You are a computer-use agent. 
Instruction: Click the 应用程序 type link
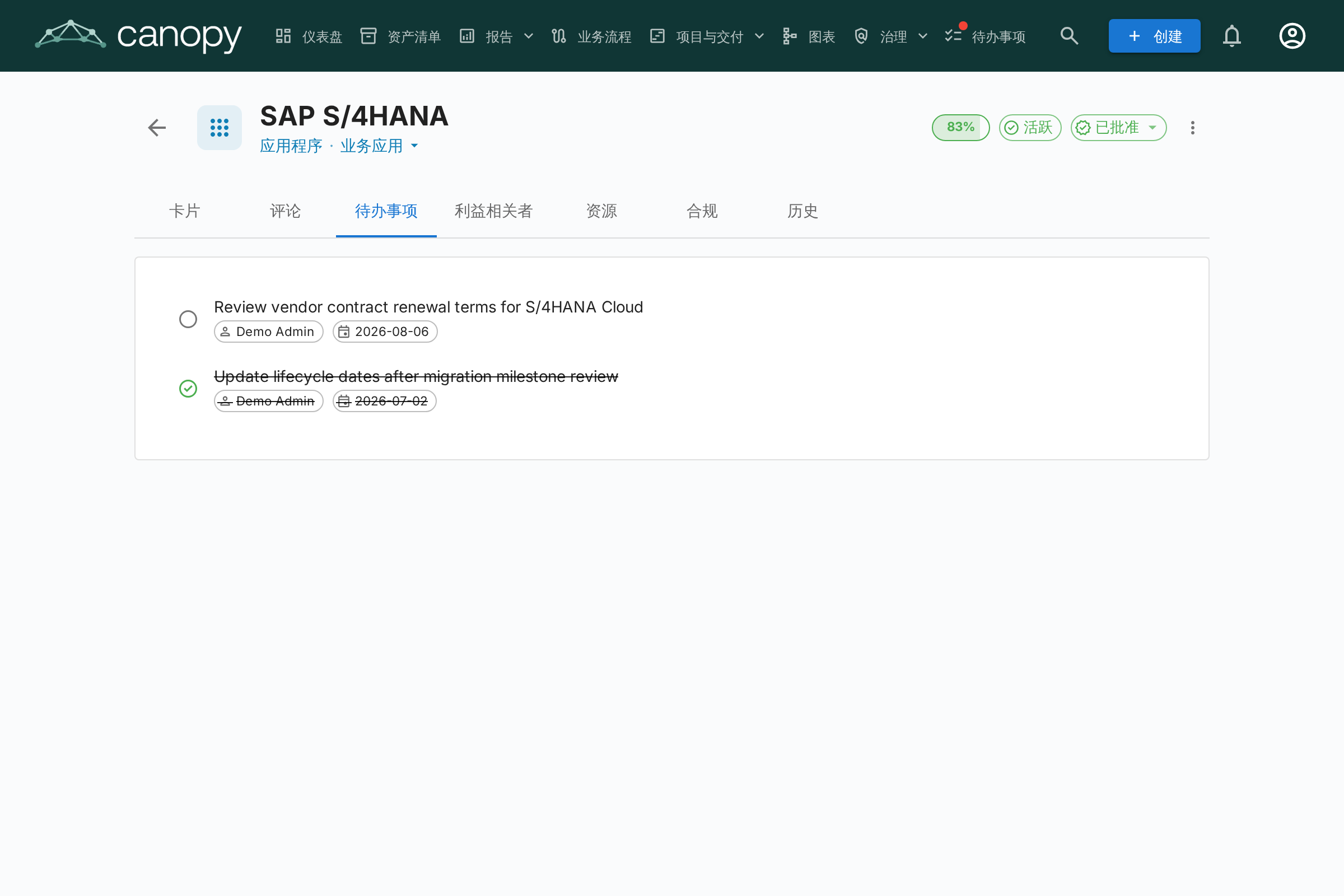tap(291, 146)
